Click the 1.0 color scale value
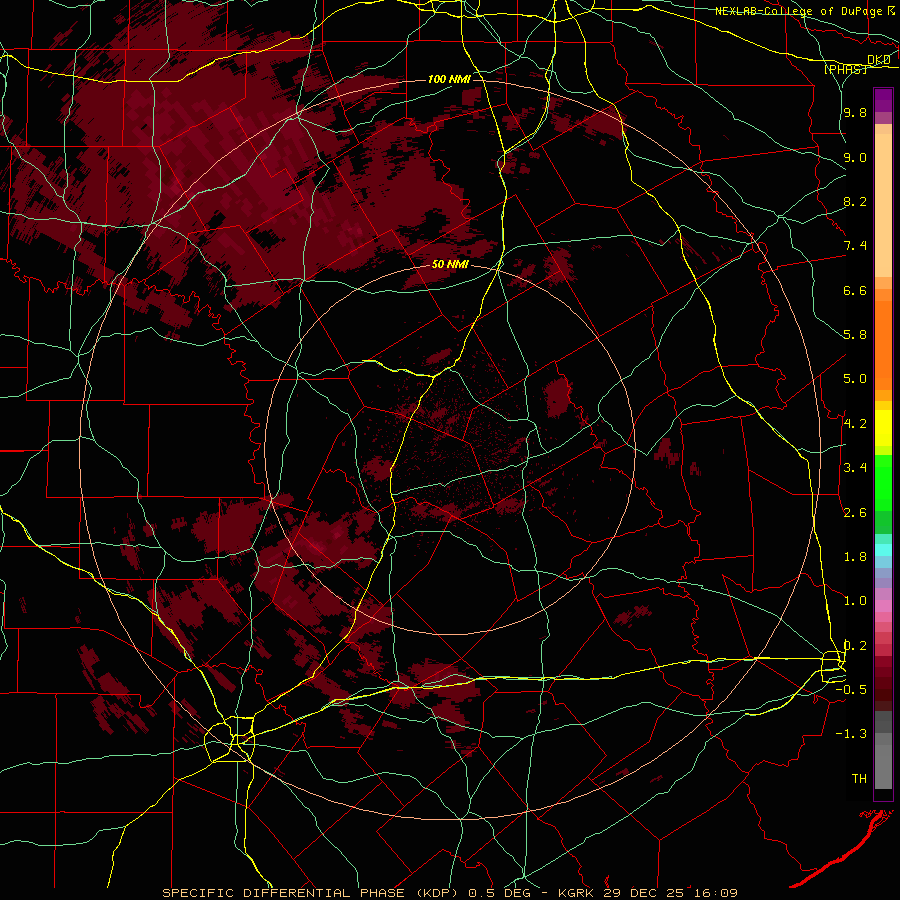Viewport: 900px width, 900px height. [x=855, y=601]
